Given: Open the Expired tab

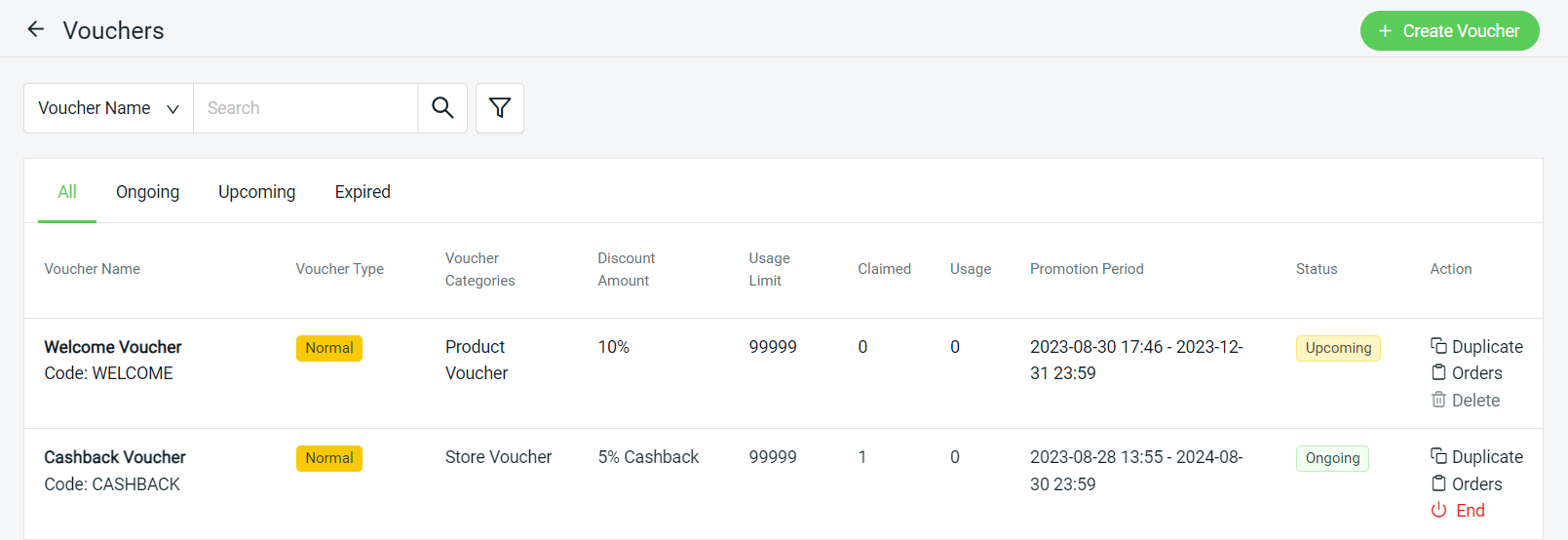Looking at the screenshot, I should coord(363,192).
